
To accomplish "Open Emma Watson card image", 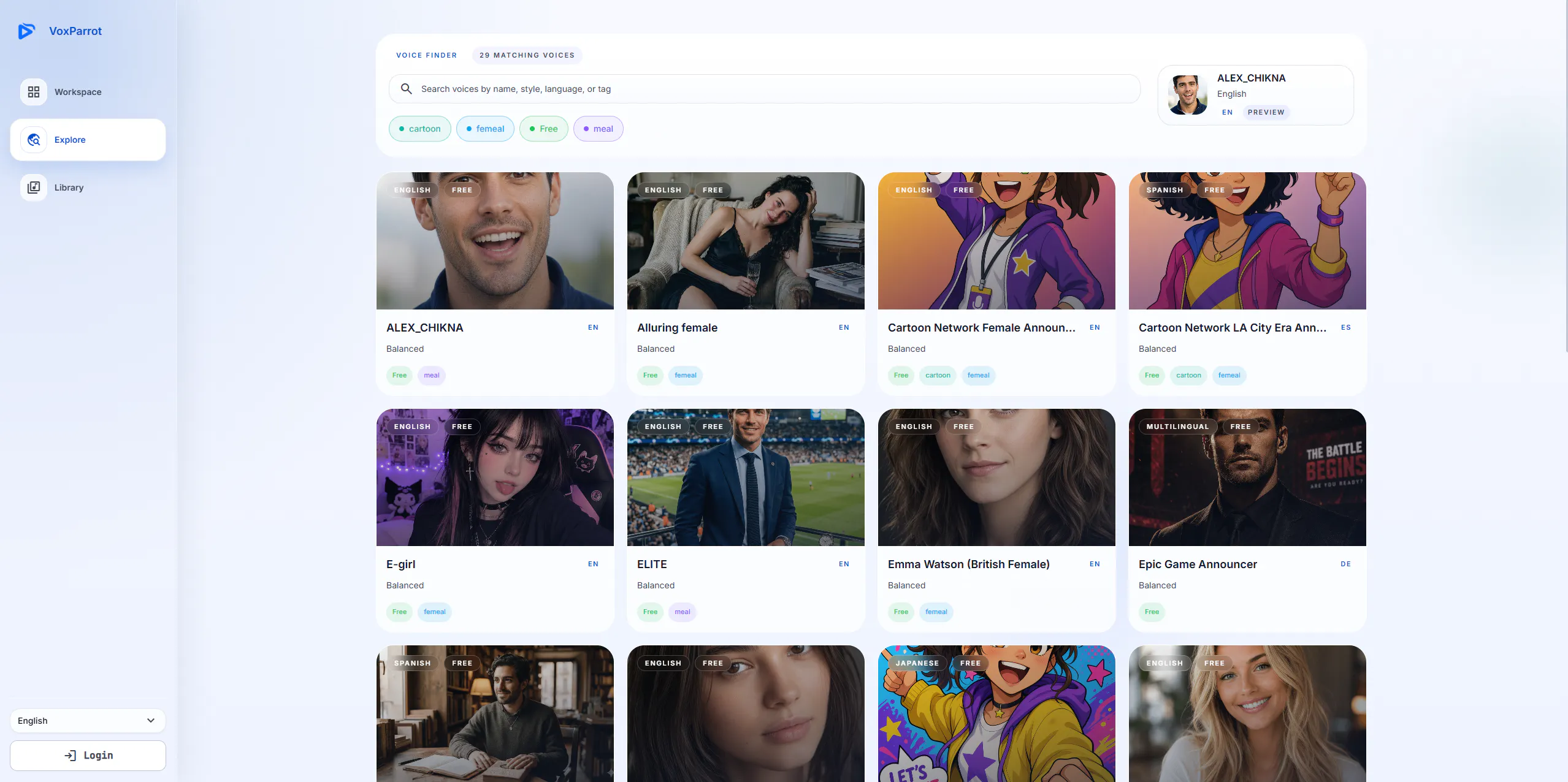I will point(996,477).
